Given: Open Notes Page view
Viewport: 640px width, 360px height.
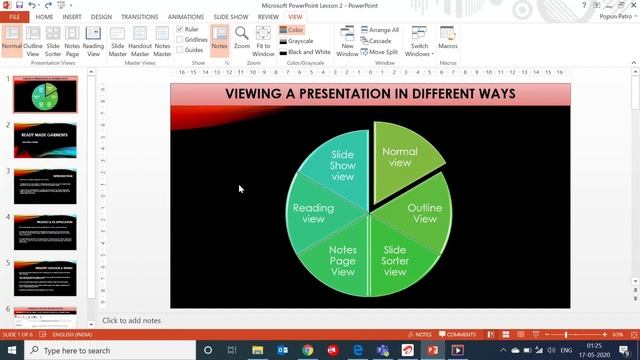Looking at the screenshot, I should (x=72, y=41).
